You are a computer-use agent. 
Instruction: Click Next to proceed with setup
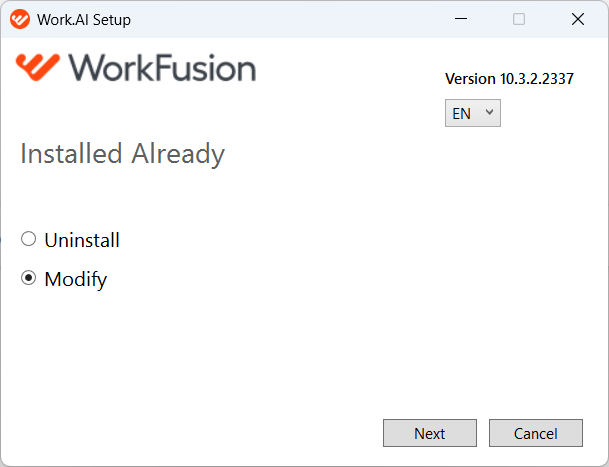click(430, 433)
